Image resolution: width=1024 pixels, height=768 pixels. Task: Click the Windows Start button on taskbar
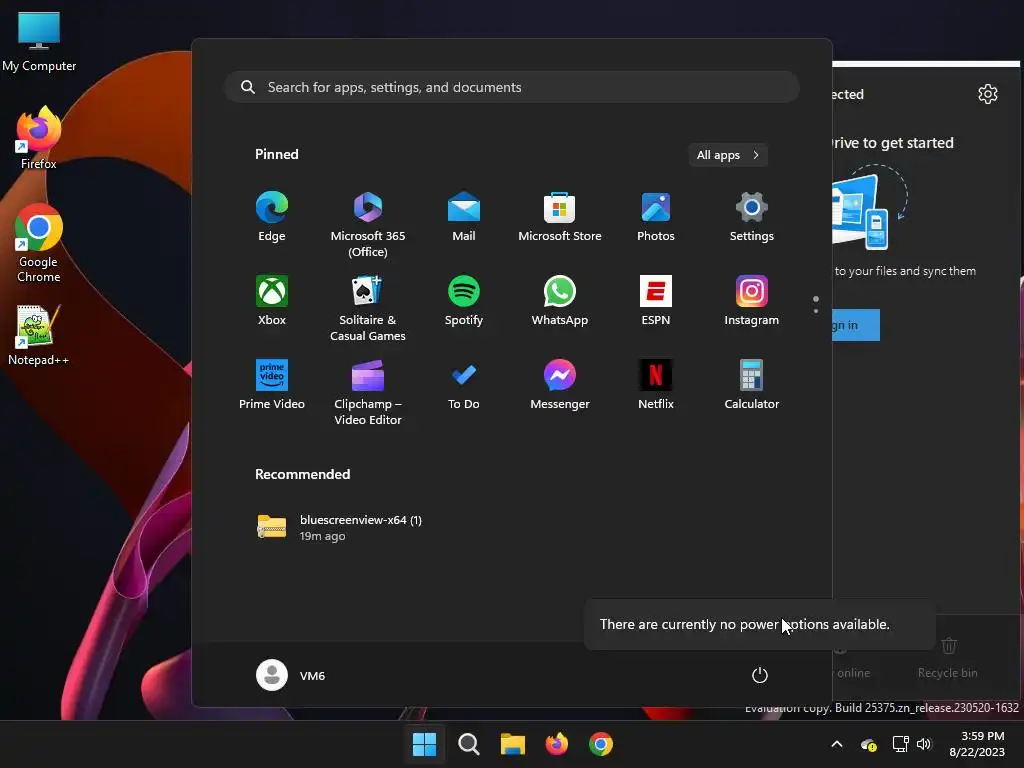[424, 744]
